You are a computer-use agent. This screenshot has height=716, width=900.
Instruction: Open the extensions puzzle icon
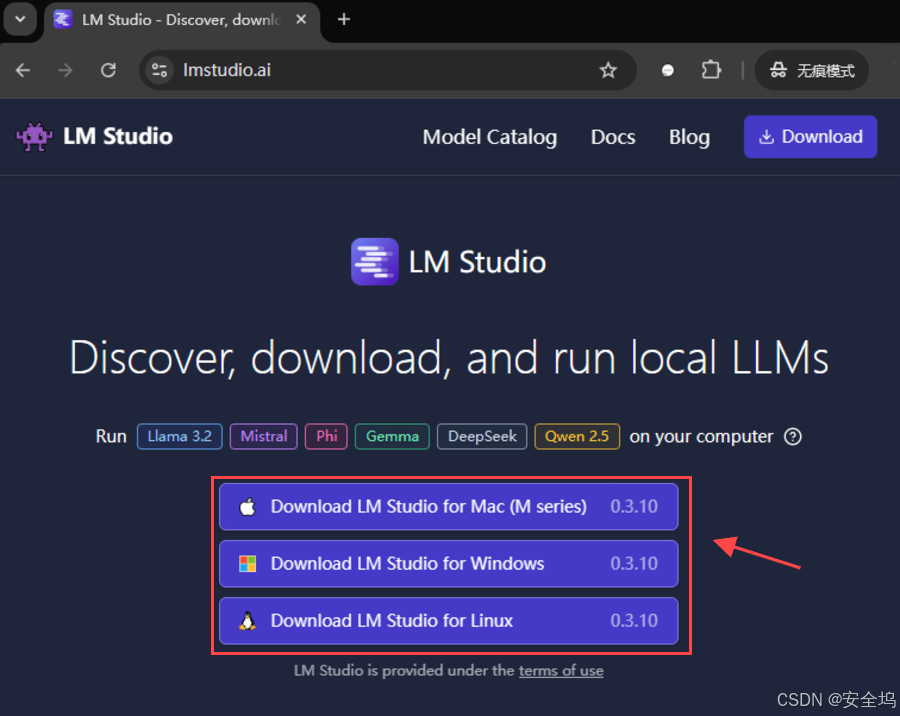711,70
